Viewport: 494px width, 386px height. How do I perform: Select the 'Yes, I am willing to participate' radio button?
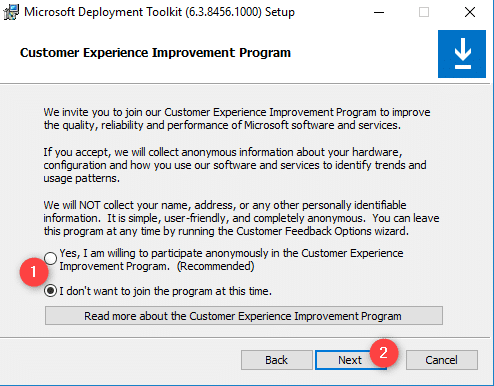click(51, 258)
